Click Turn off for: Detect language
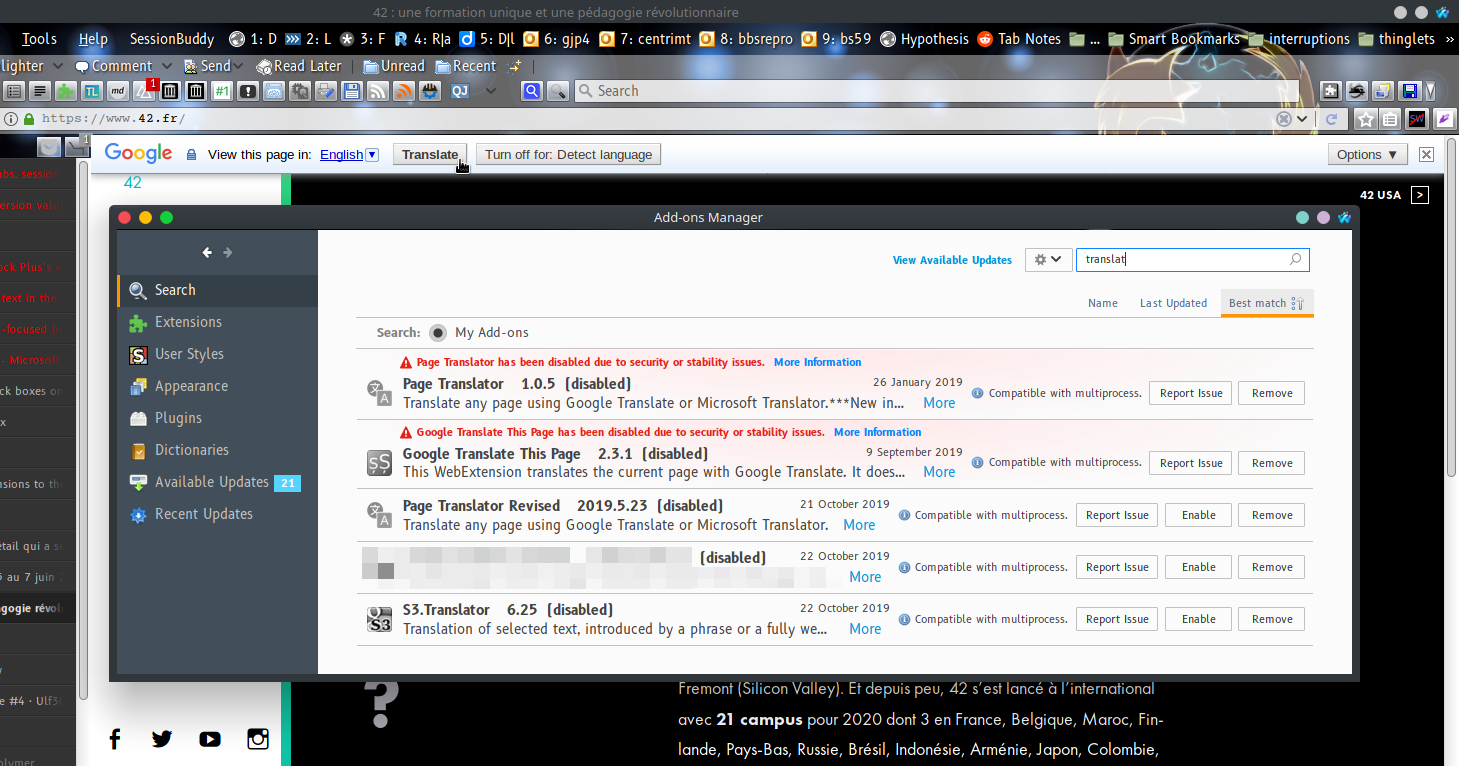The image size is (1459, 766). 568,155
